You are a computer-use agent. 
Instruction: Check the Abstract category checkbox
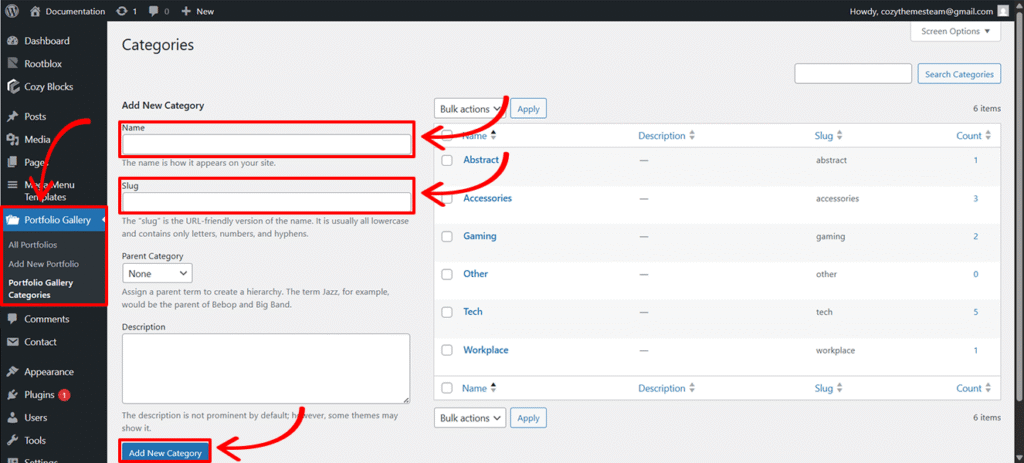447,160
